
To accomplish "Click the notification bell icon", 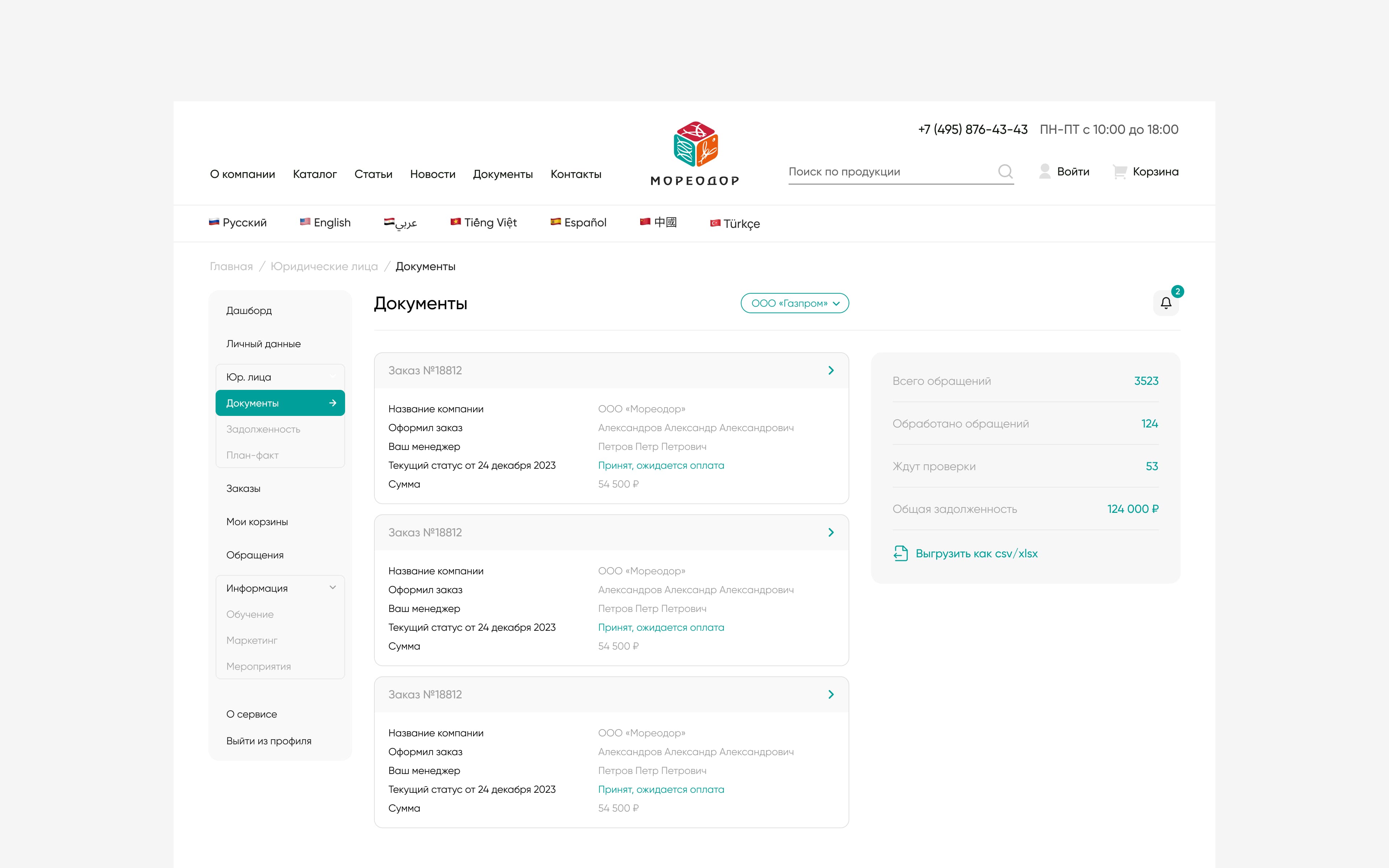I will click(x=1166, y=303).
